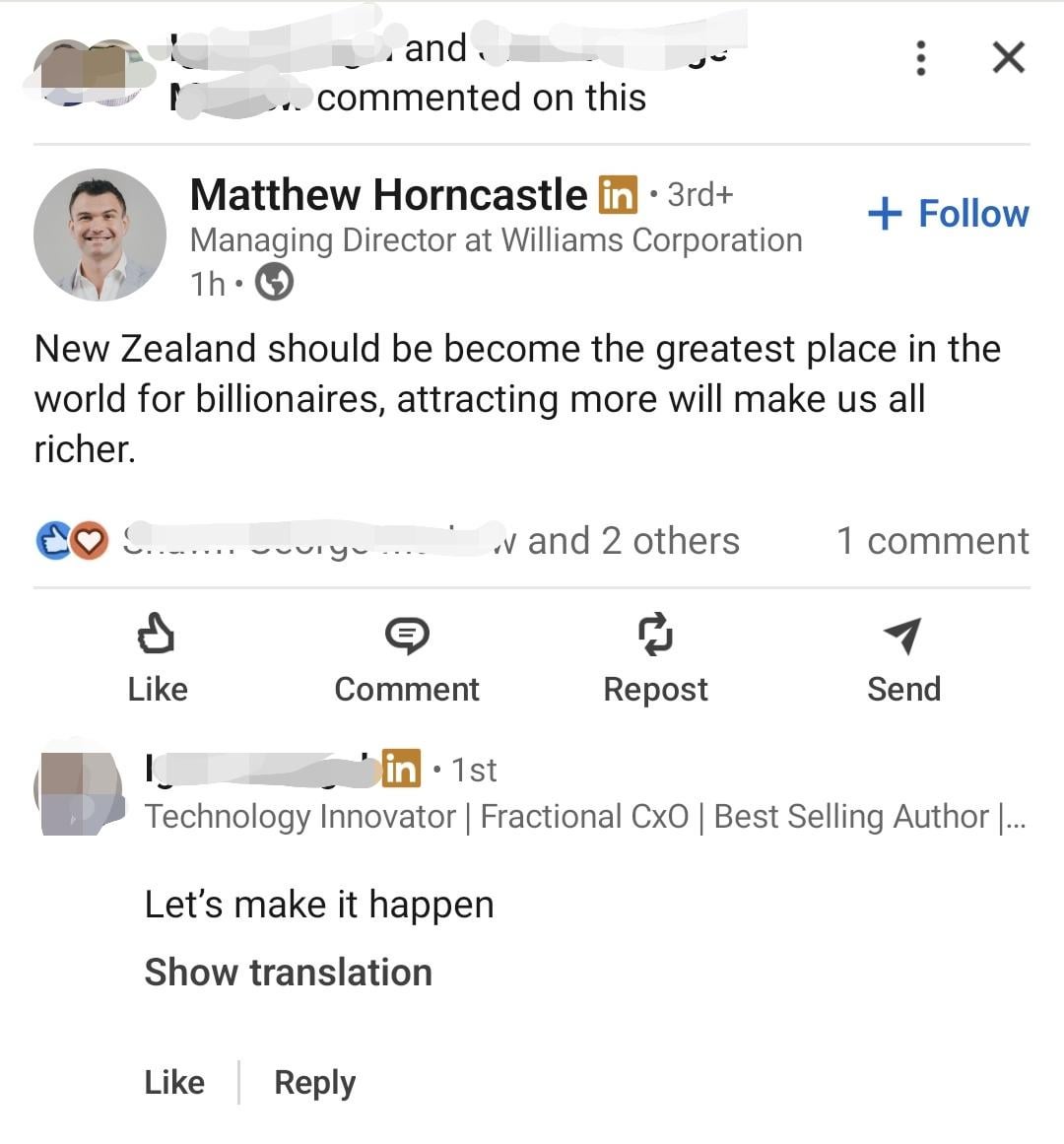Image resolution: width=1064 pixels, height=1144 pixels.
Task: View the 1 comment link
Action: (x=932, y=541)
